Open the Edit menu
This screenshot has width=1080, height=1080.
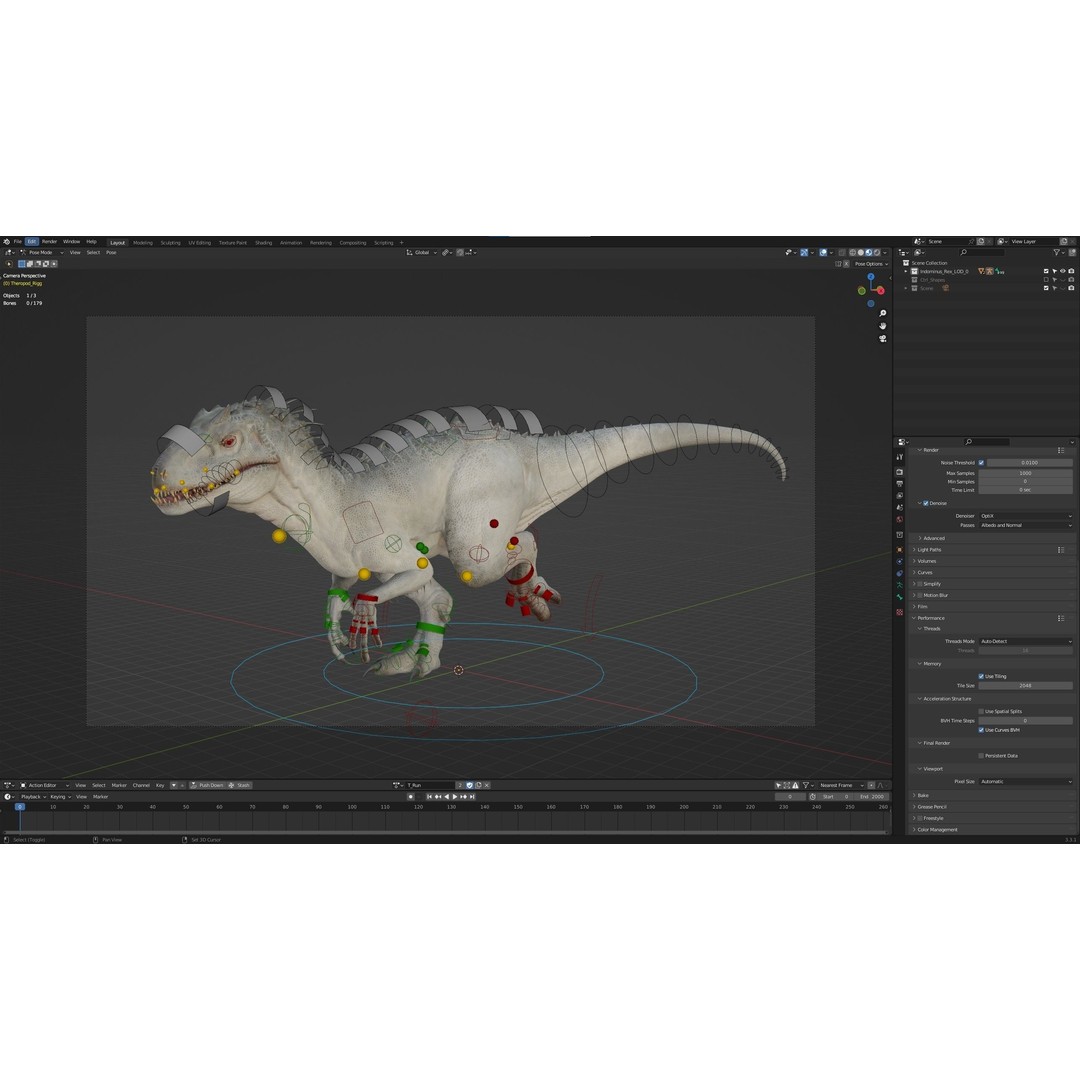pos(32,242)
